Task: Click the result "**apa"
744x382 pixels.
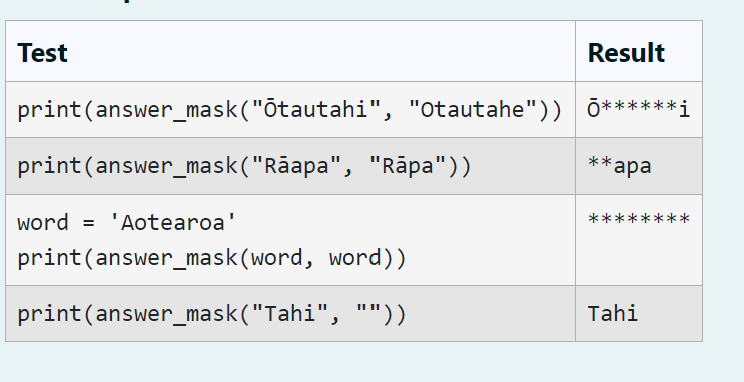Action: 619,166
